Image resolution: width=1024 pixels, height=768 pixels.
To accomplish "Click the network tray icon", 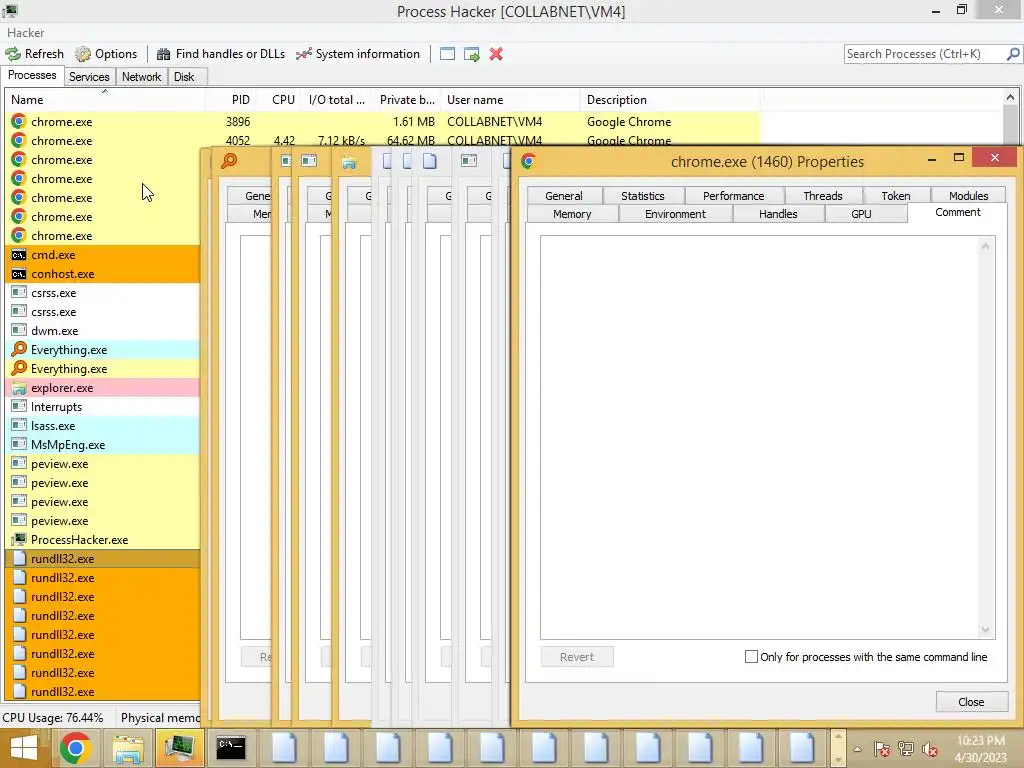I will click(x=906, y=749).
